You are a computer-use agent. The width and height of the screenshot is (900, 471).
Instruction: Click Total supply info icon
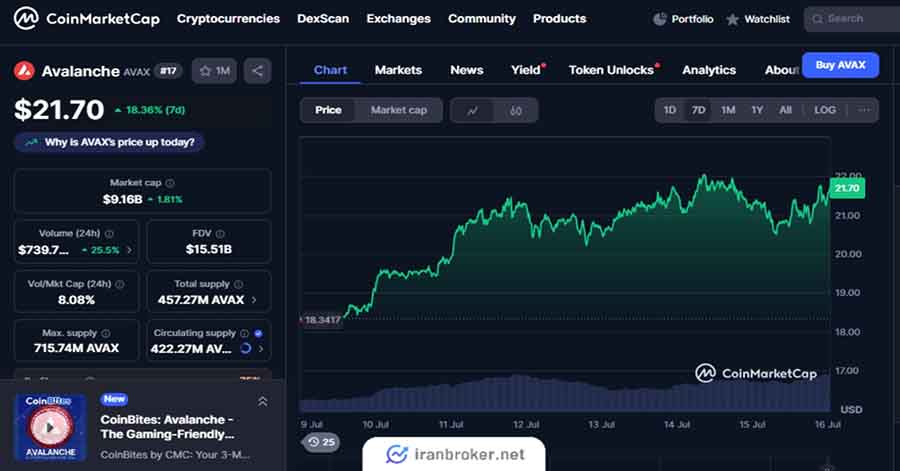point(238,284)
